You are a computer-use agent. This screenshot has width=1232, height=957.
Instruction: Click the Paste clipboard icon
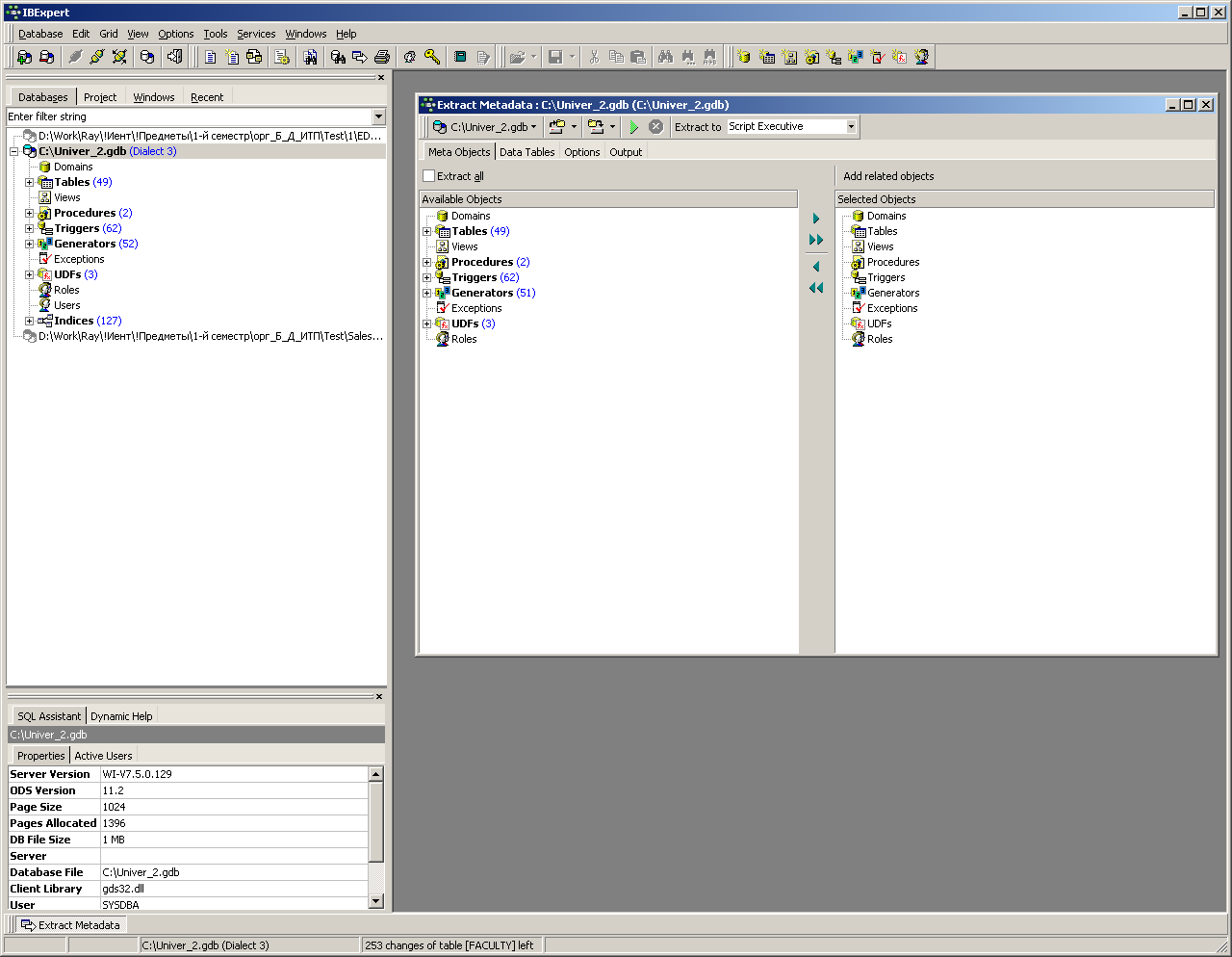pos(638,57)
